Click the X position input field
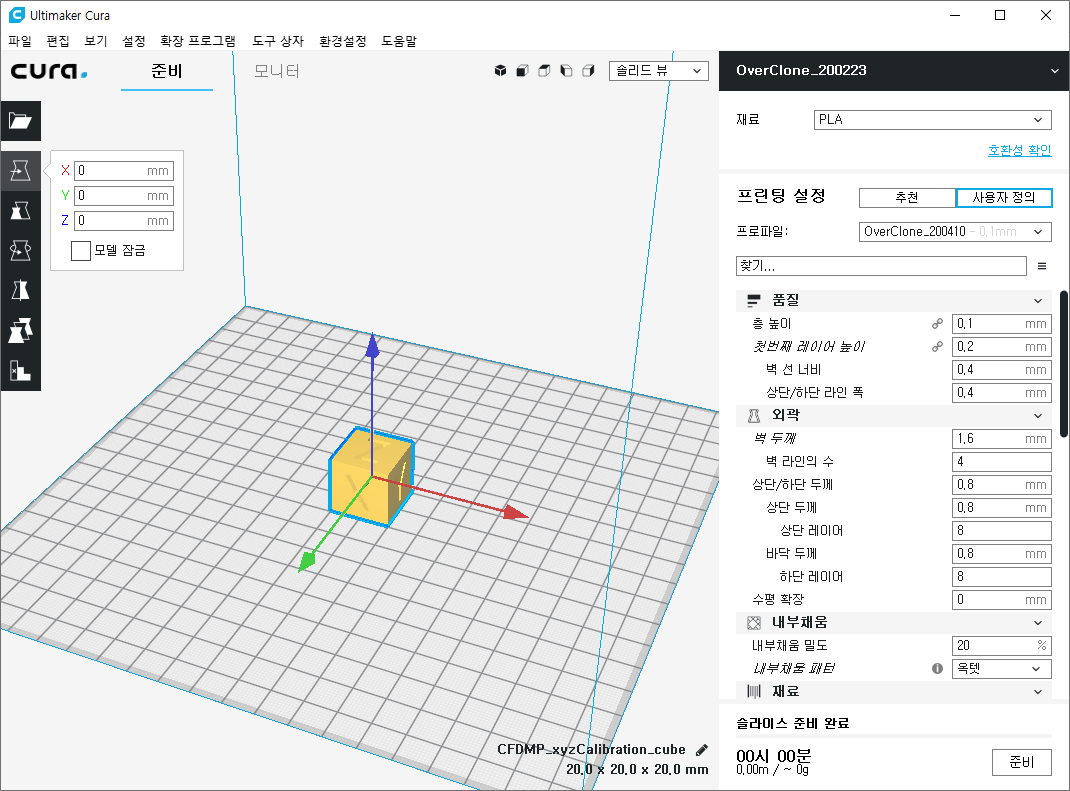This screenshot has height=791, width=1070. pyautogui.click(x=124, y=171)
